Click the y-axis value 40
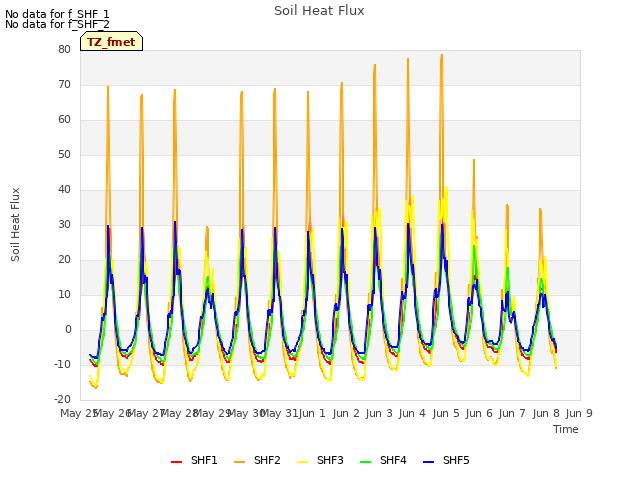Viewport: 640px width, 480px height. point(64,190)
